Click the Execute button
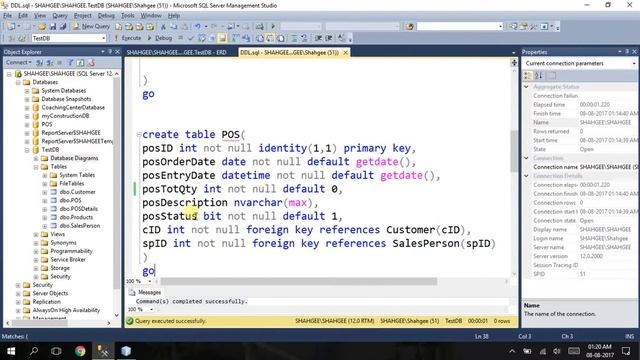640x360 pixels. pos(127,38)
